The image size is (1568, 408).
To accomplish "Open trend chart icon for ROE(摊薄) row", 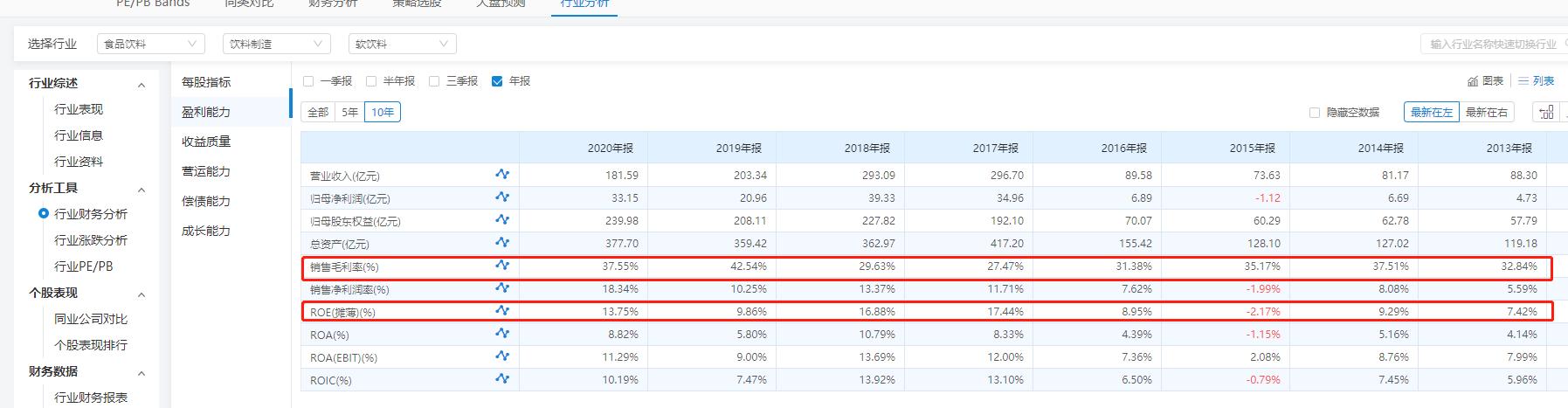I will click(502, 310).
